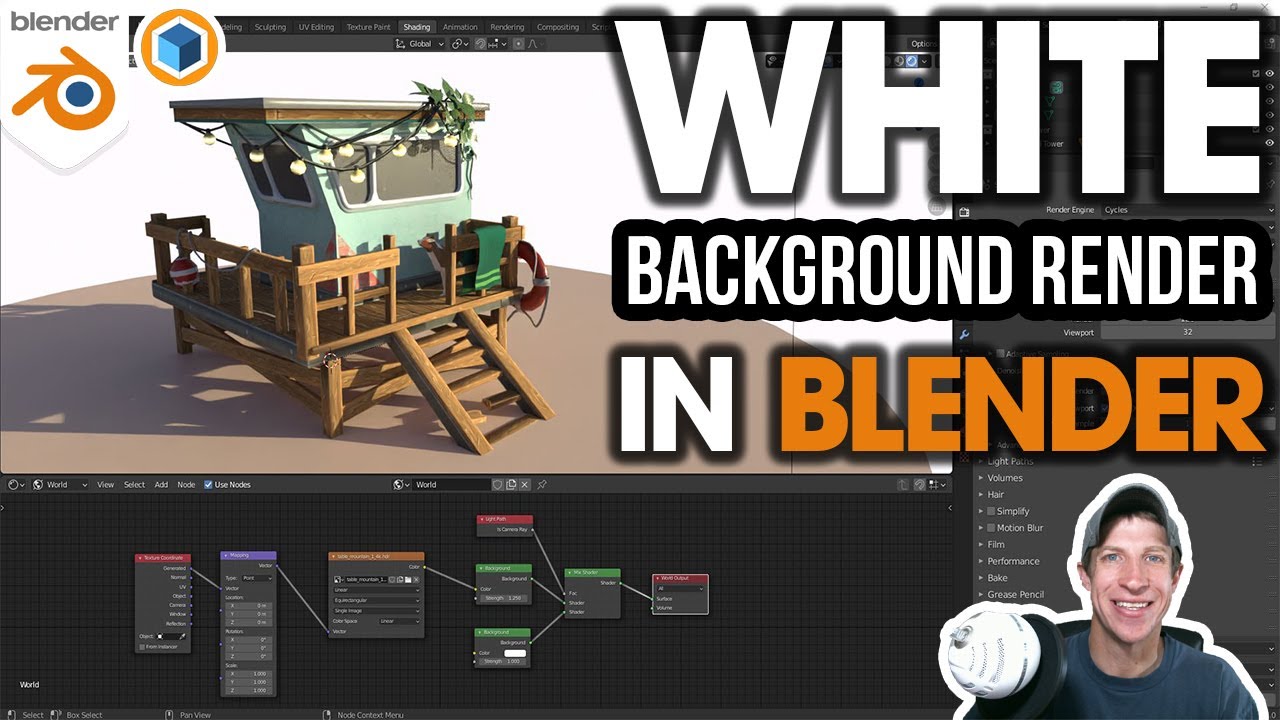Enable the Simplify checkbox
The image size is (1280, 720).
tap(991, 511)
